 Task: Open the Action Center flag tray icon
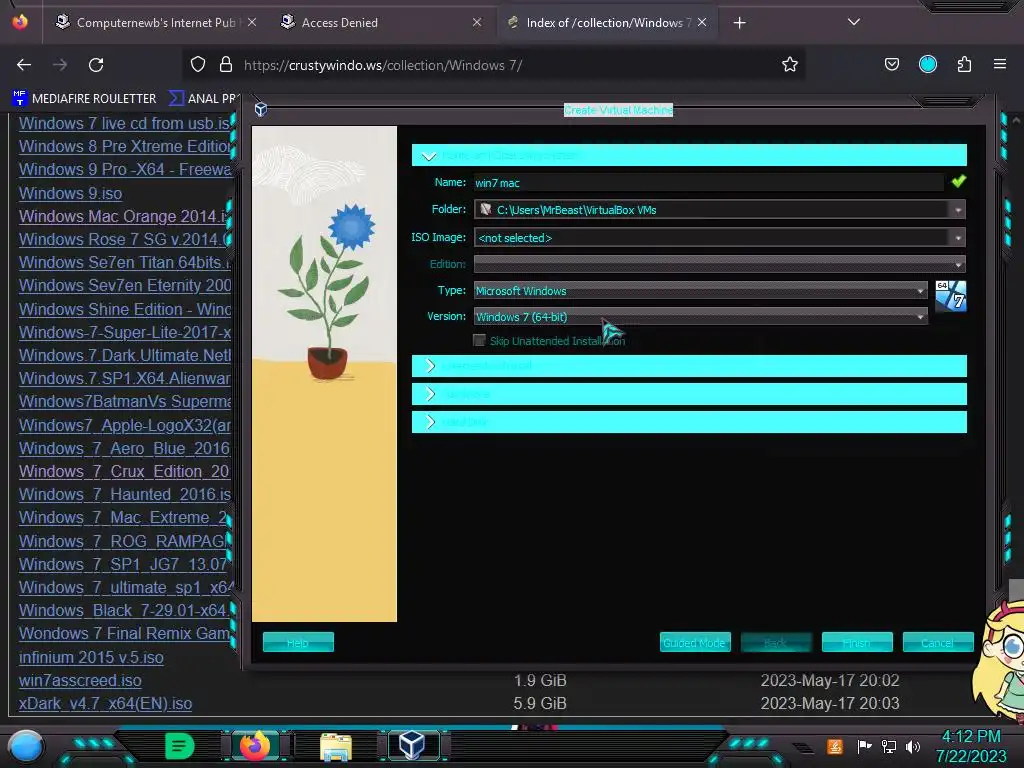point(864,746)
